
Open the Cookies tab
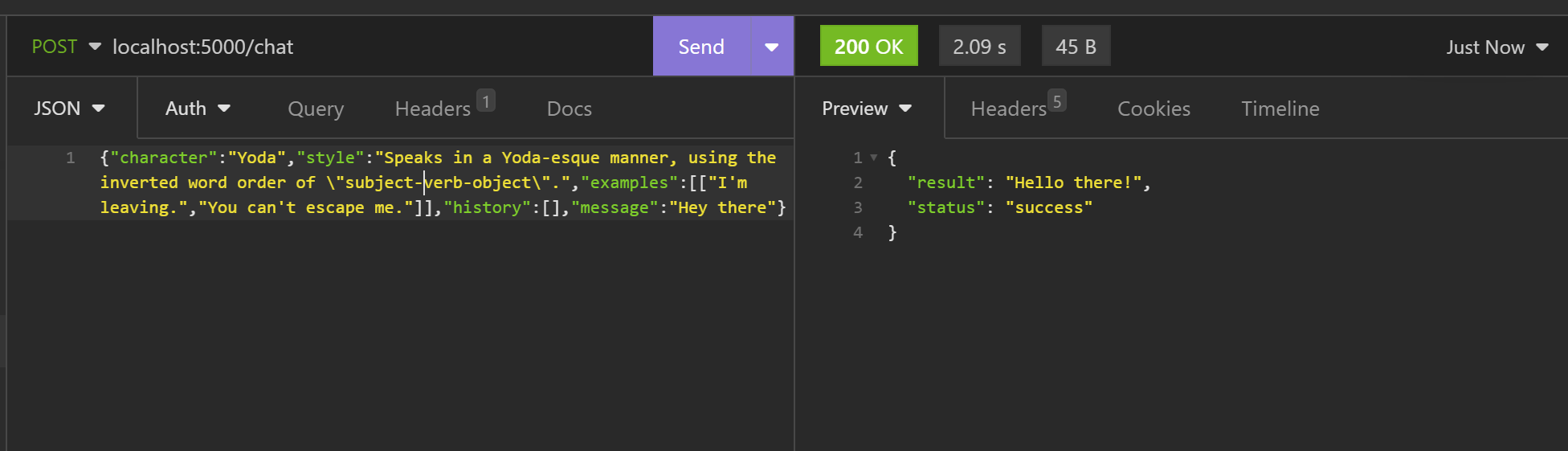pos(1154,109)
